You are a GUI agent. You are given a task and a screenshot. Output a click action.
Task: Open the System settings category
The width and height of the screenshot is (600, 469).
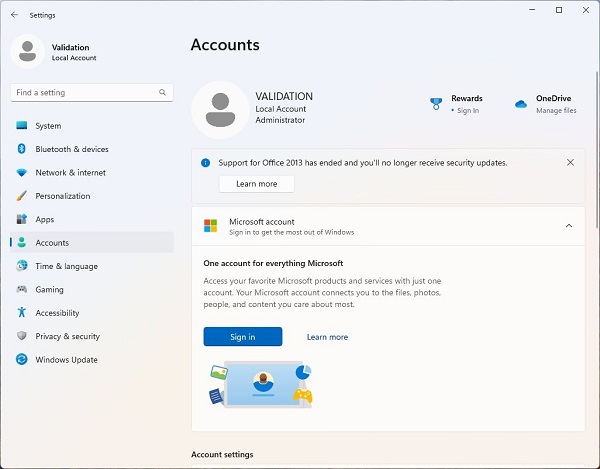[x=48, y=126]
